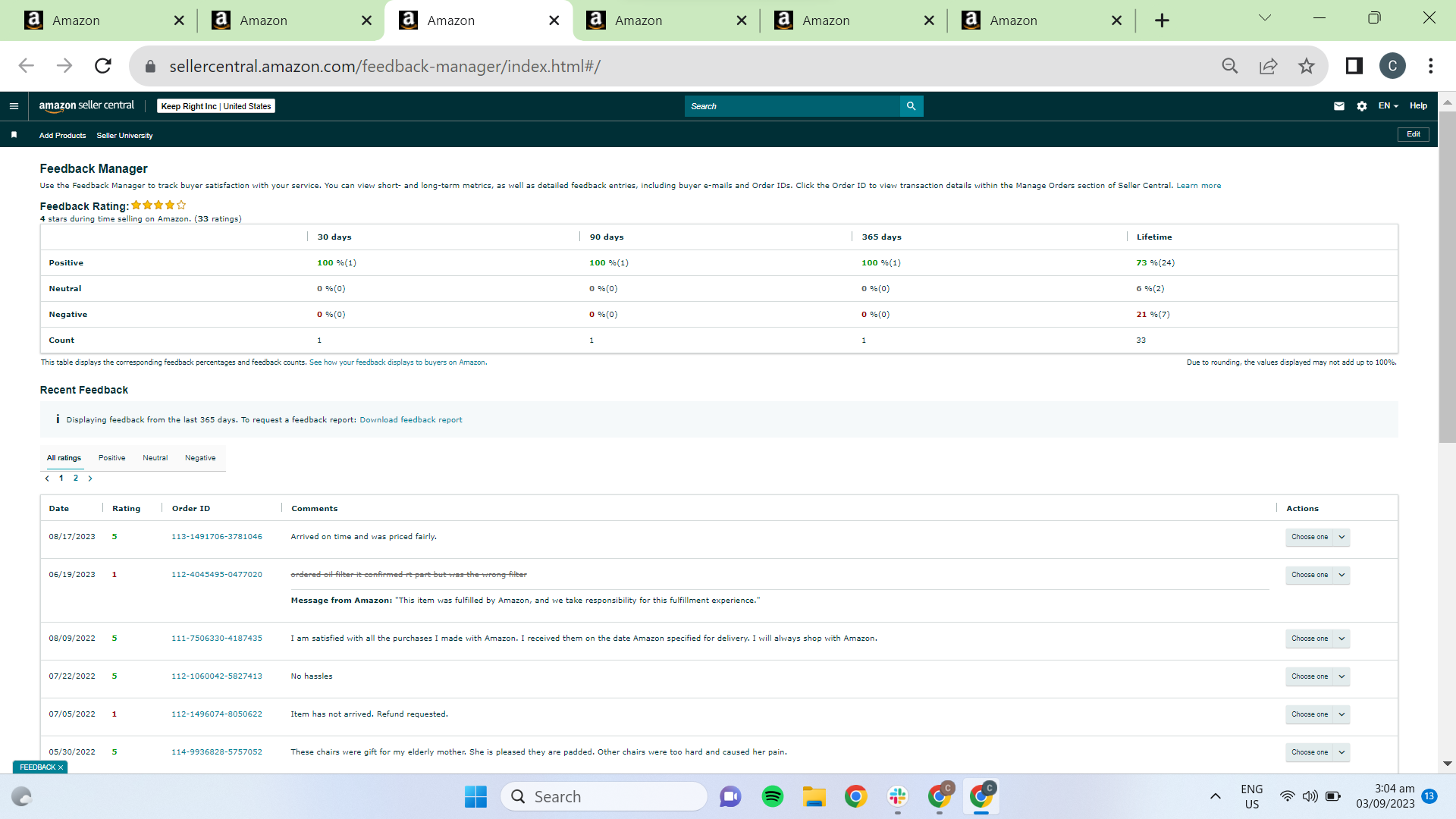Open the tab search chevron
Image resolution: width=1456 pixels, height=819 pixels.
1265,17
